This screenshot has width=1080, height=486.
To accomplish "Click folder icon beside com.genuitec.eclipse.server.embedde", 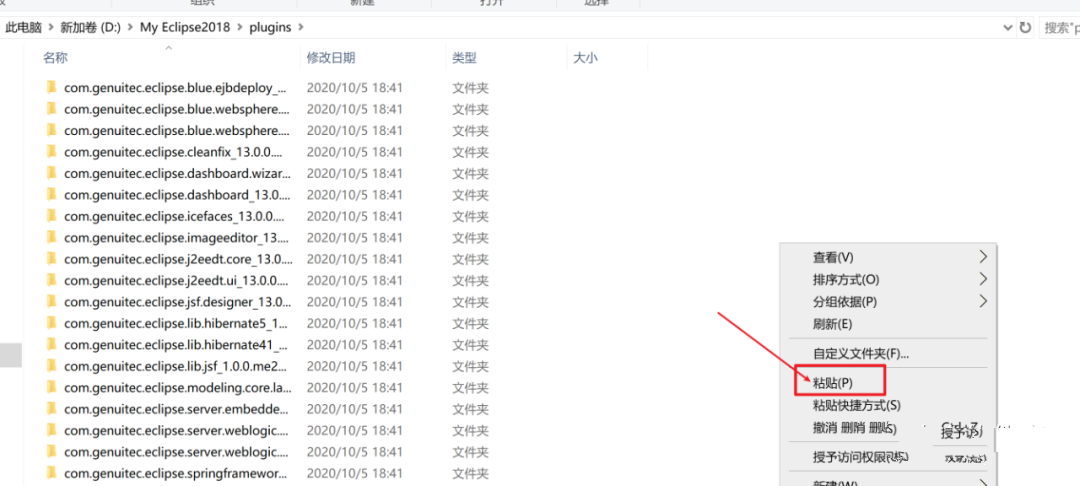I will click(50, 409).
